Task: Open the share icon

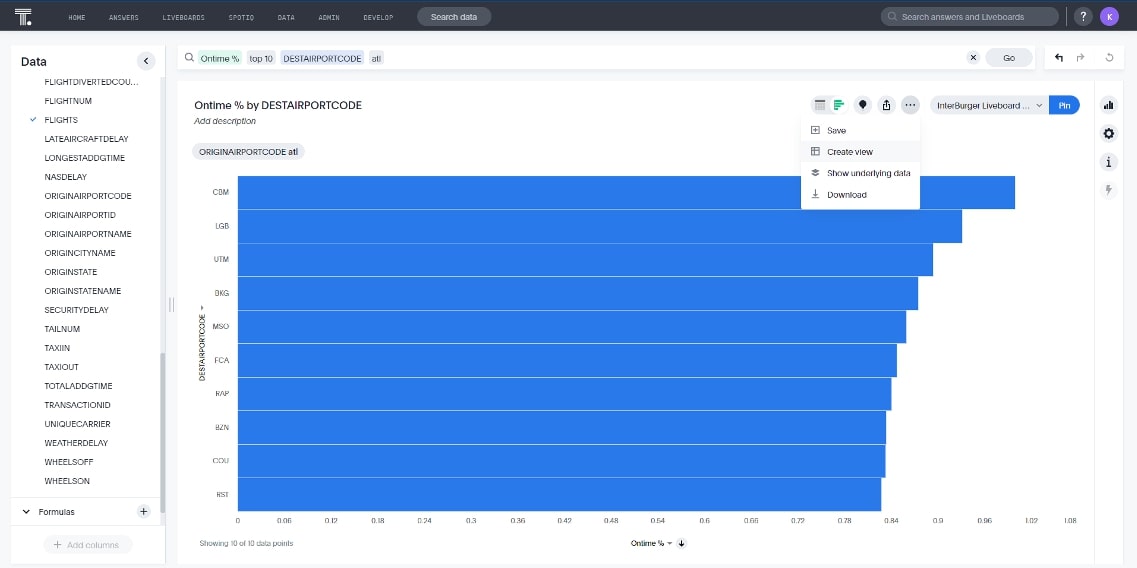Action: tap(887, 105)
